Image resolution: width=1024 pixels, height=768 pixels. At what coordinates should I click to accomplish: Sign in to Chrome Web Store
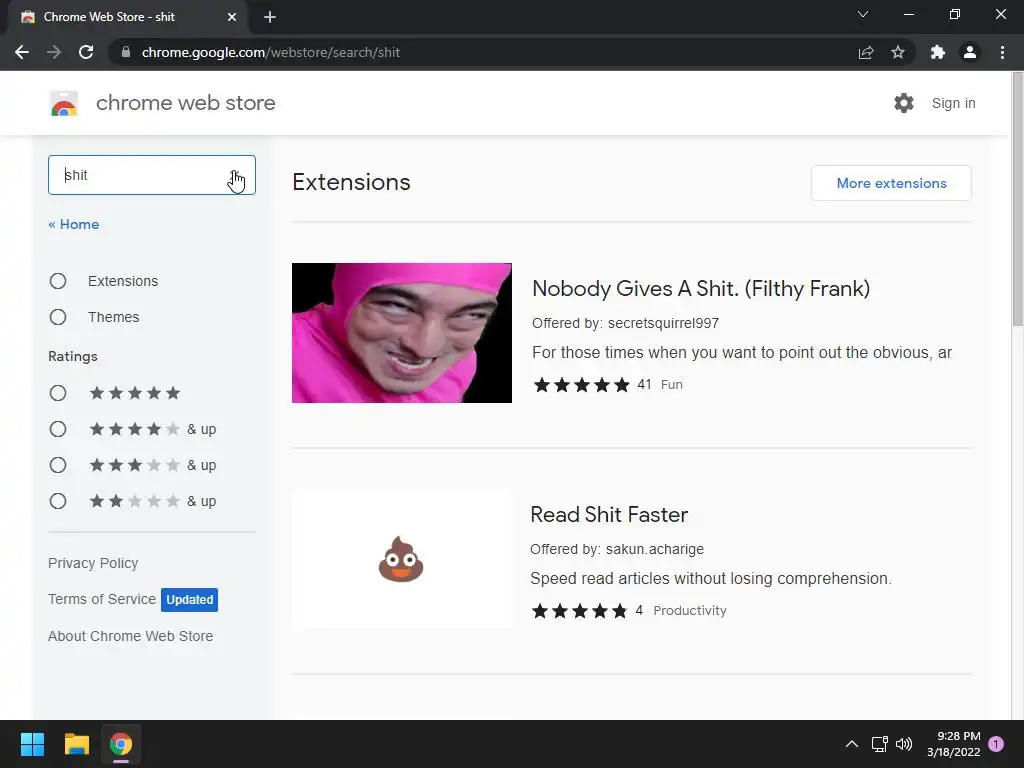pos(953,103)
